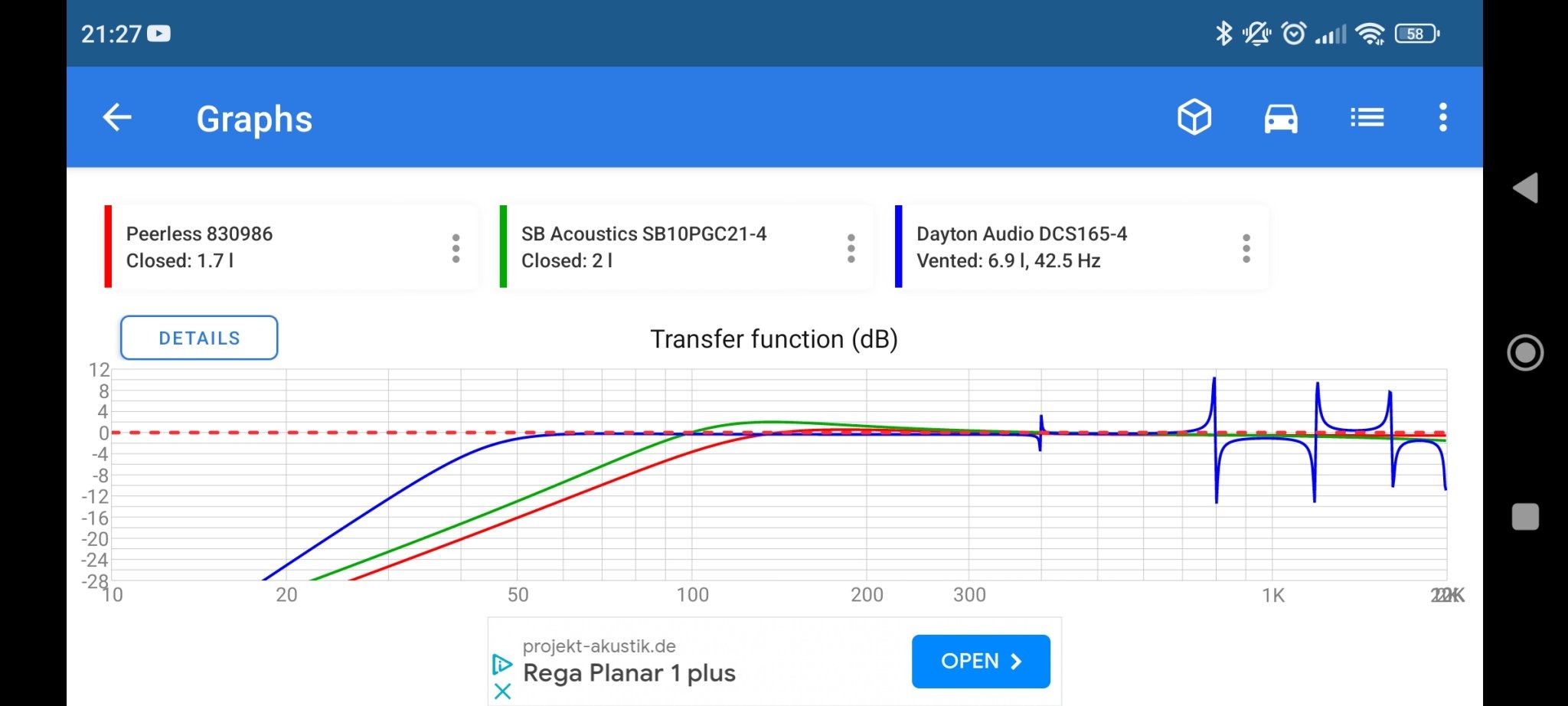Tap the alarm clock status icon

click(1294, 34)
